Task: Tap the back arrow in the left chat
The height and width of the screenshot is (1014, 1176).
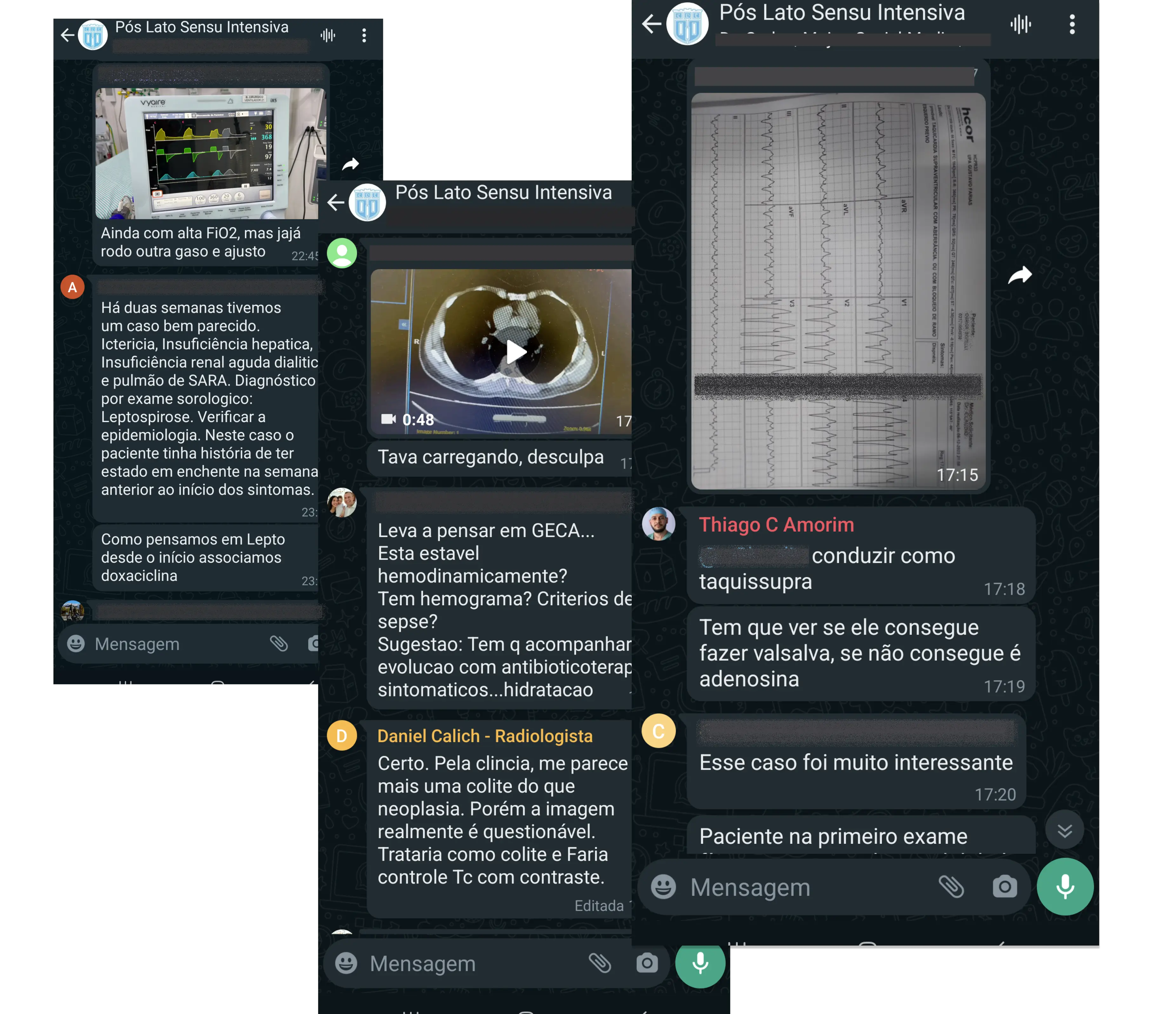Action: 68,35
